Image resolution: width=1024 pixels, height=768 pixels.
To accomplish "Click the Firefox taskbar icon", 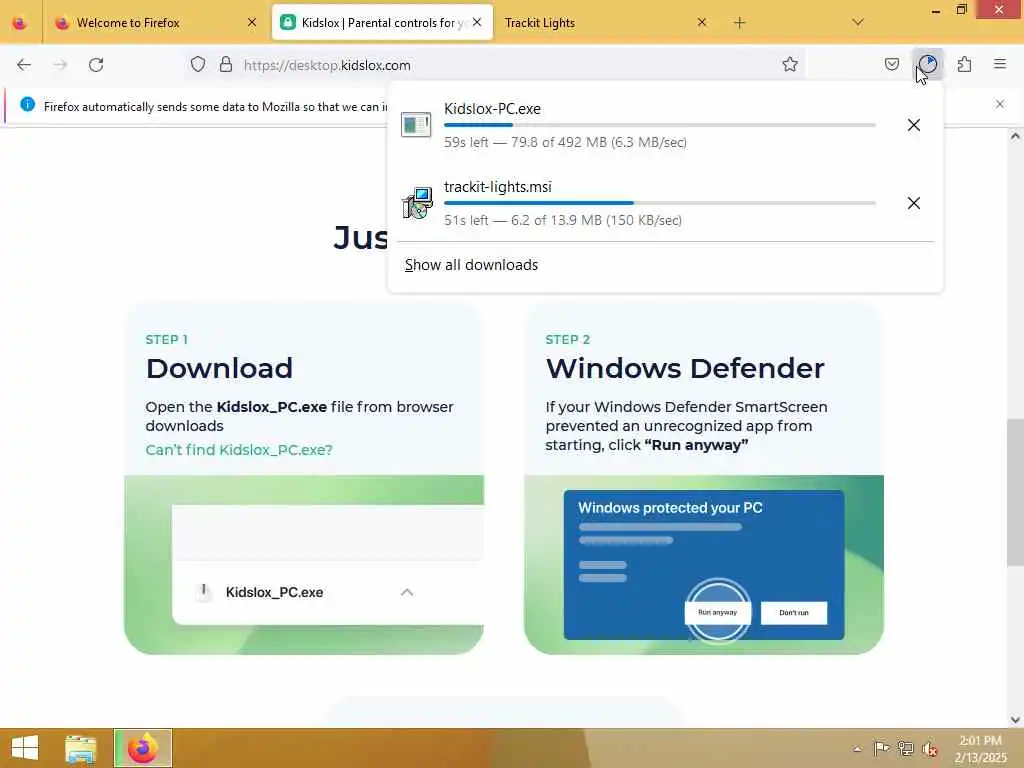I will pos(143,748).
